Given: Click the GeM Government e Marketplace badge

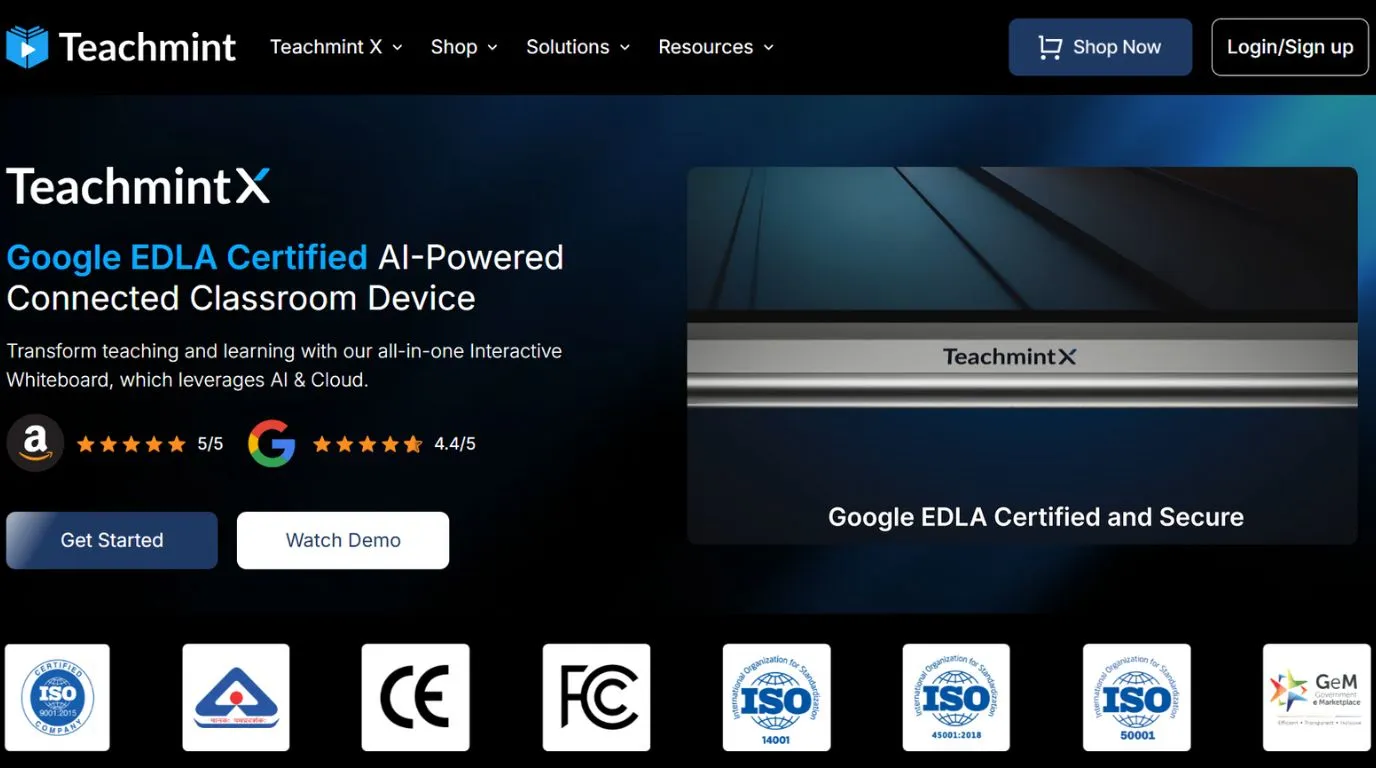Looking at the screenshot, I should point(1316,697).
